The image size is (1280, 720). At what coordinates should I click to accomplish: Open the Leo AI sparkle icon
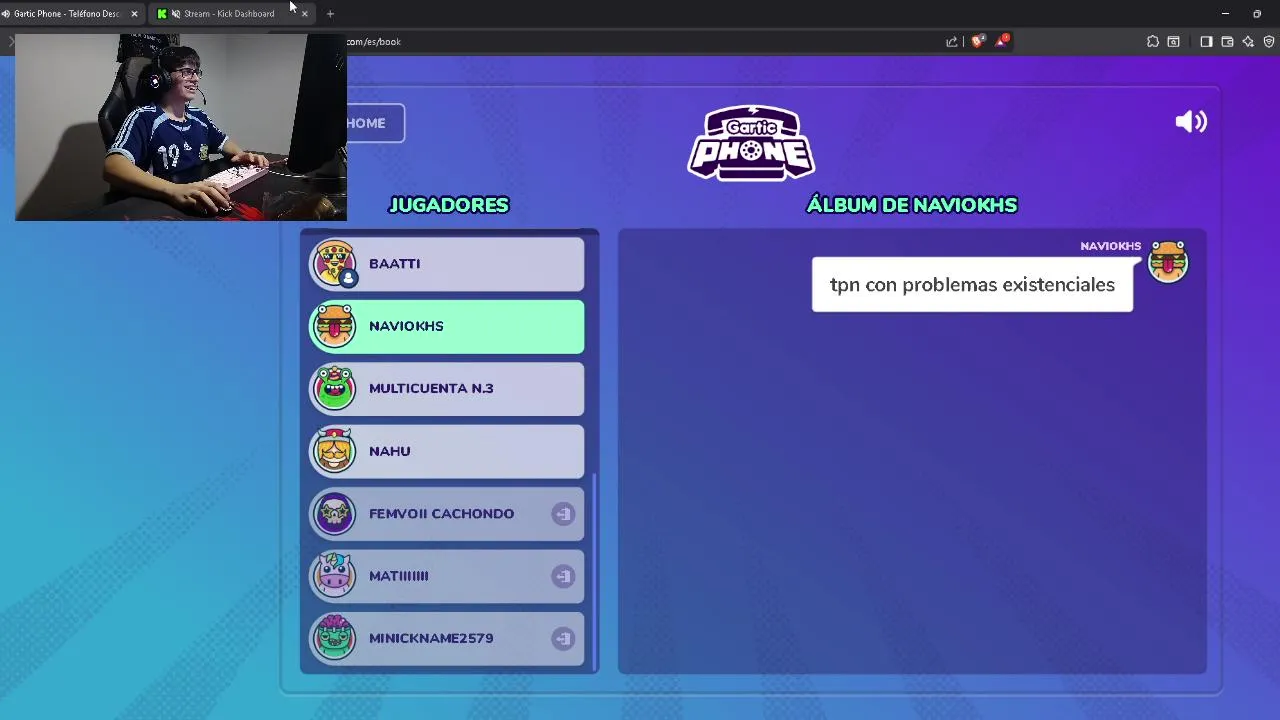[x=1248, y=42]
